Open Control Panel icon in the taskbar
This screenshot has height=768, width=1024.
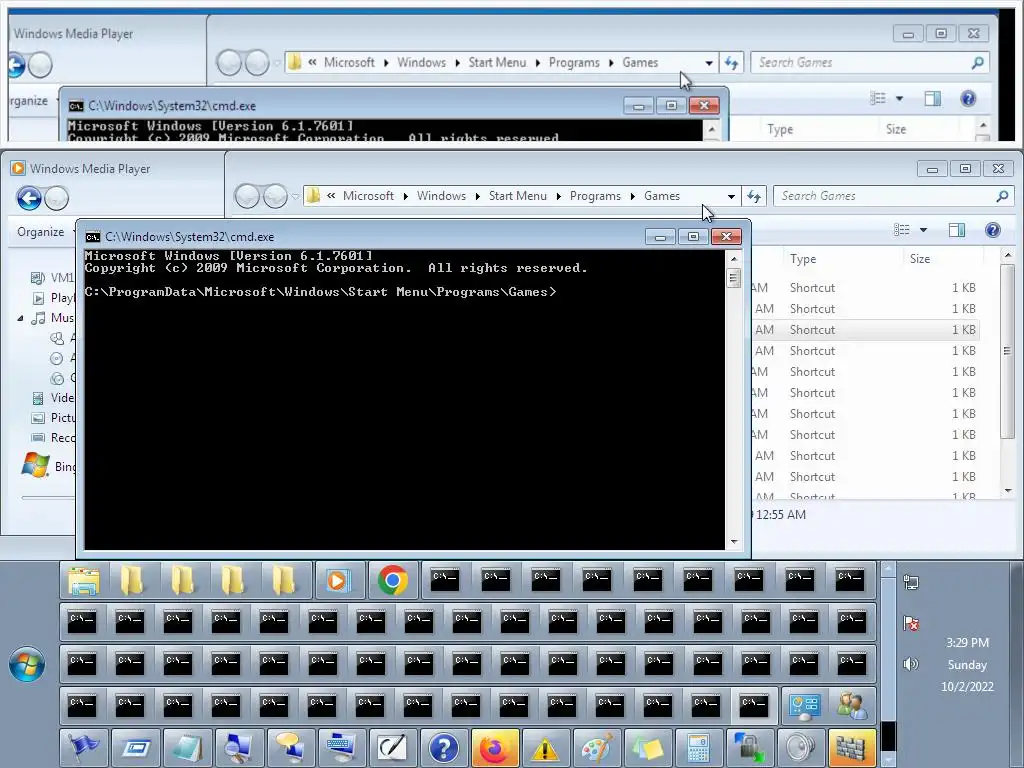click(804, 706)
